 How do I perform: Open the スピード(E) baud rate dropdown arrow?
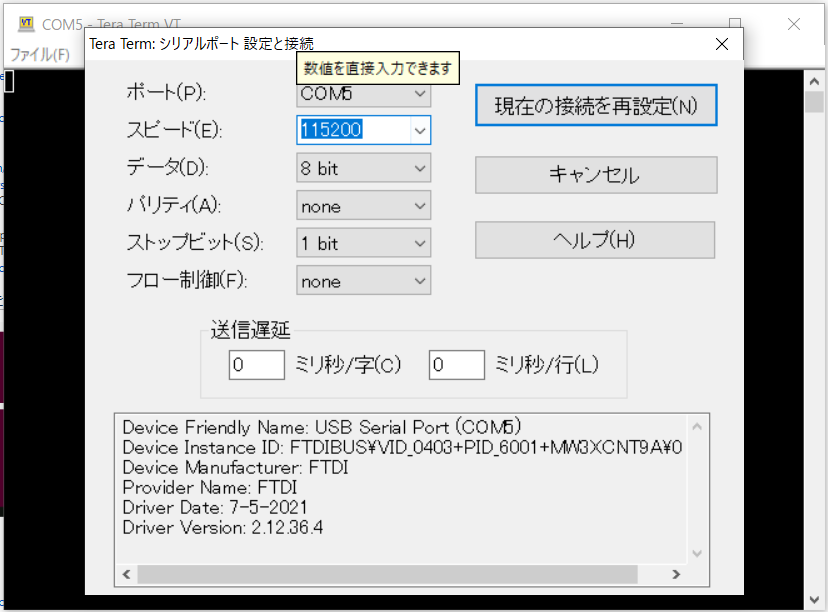(x=420, y=130)
